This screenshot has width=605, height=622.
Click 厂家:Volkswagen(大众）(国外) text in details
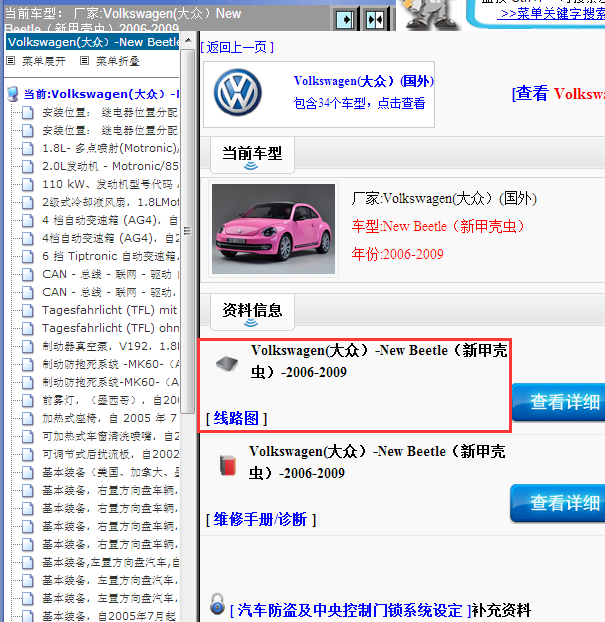[444, 198]
